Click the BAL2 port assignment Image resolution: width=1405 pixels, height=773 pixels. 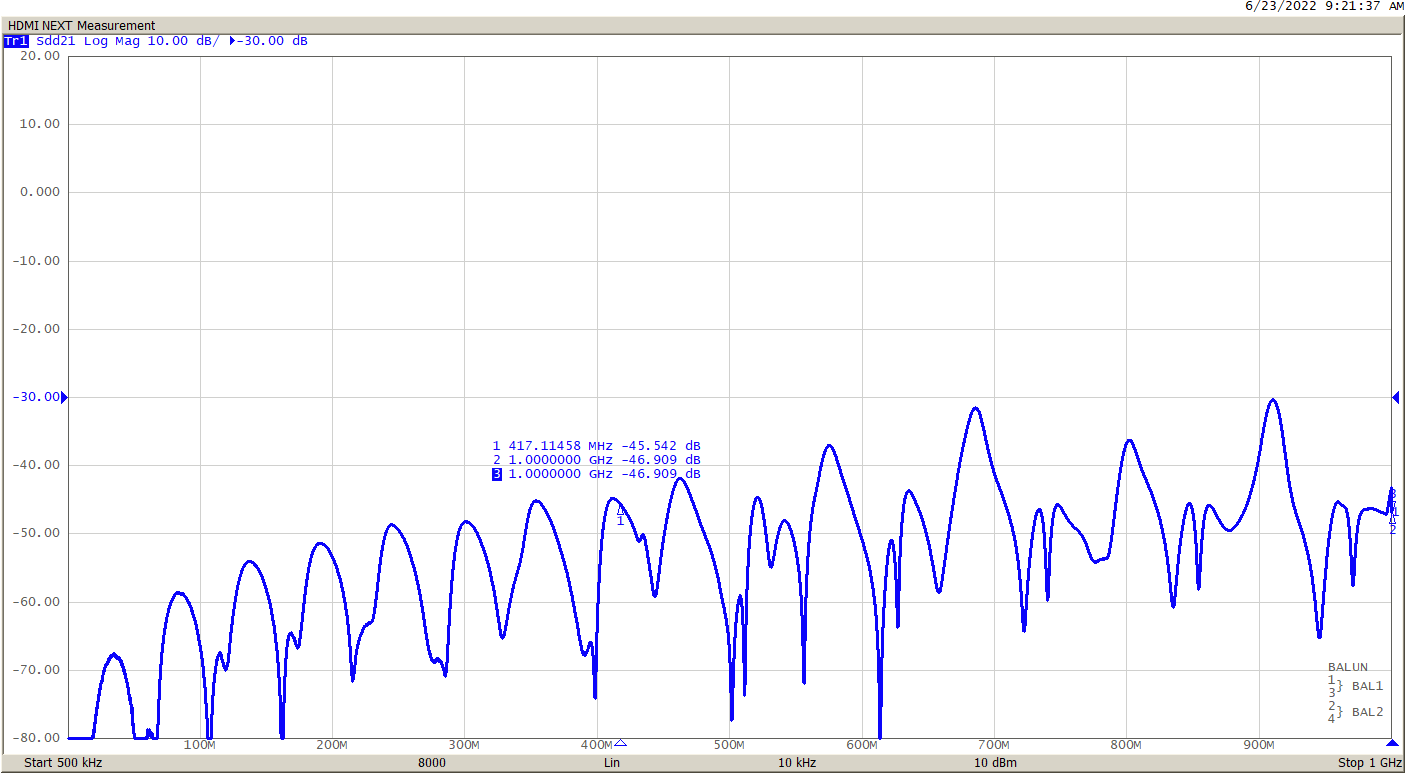pos(1367,712)
